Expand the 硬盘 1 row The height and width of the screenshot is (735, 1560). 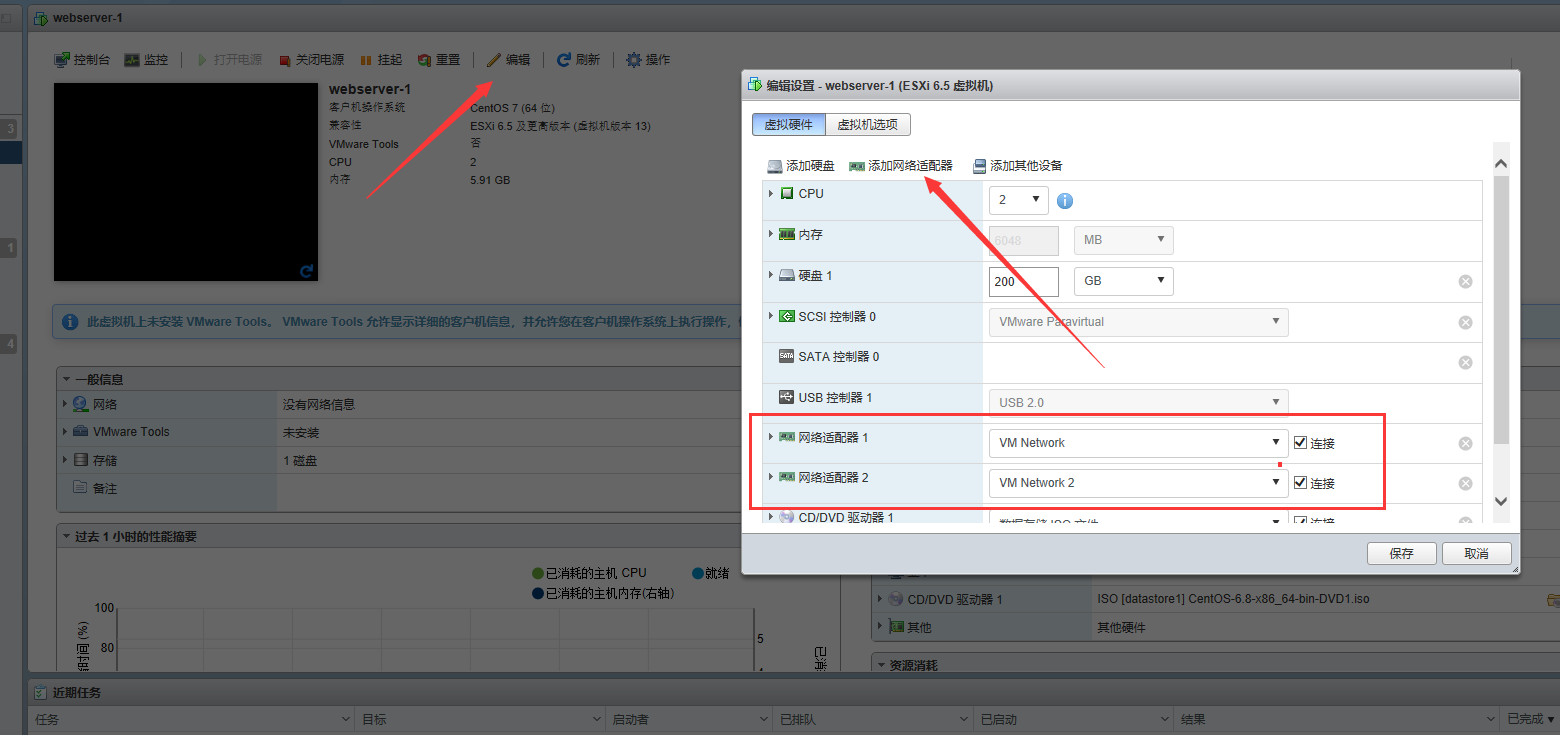tap(771, 275)
